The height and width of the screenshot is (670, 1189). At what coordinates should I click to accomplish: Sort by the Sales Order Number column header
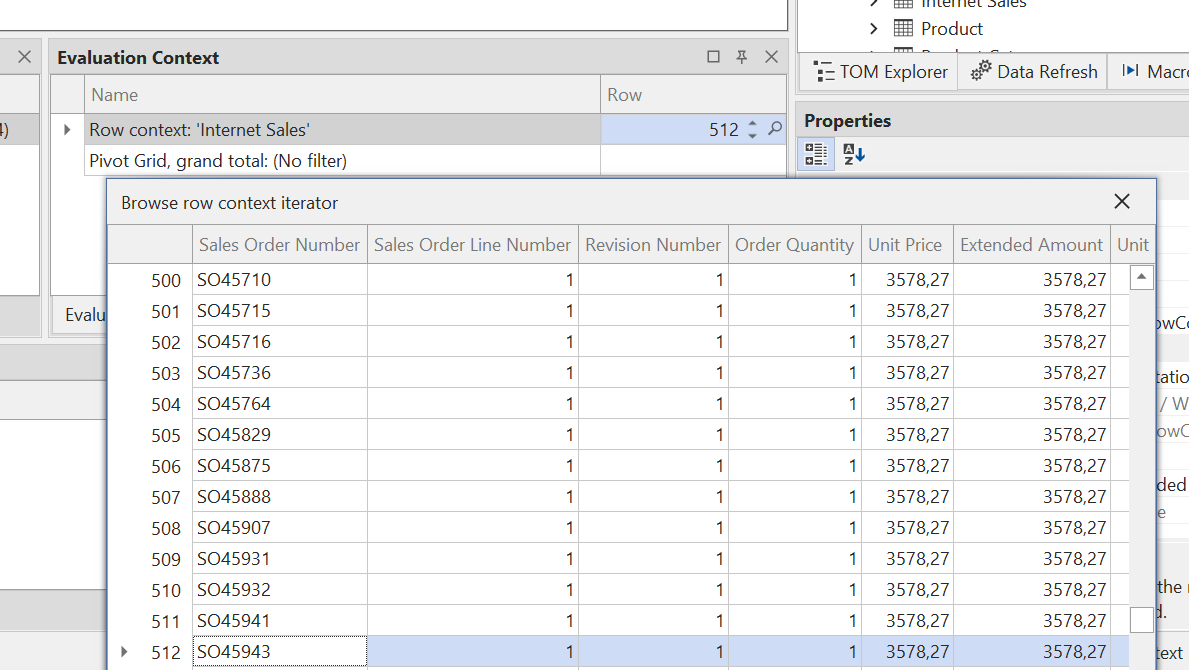pyautogui.click(x=279, y=245)
